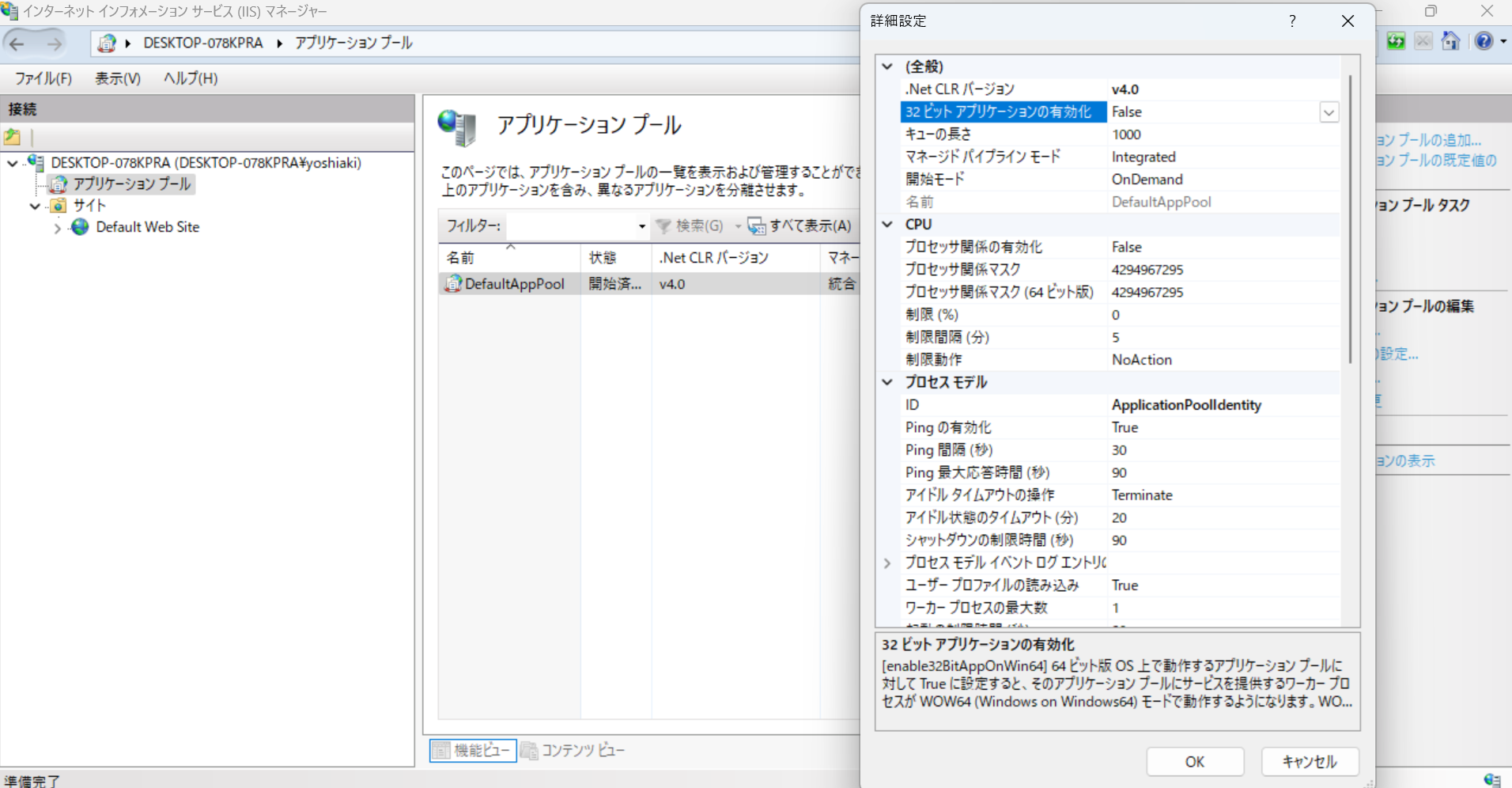Click the back navigation arrow
The width and height of the screenshot is (1512, 788).
[x=17, y=44]
